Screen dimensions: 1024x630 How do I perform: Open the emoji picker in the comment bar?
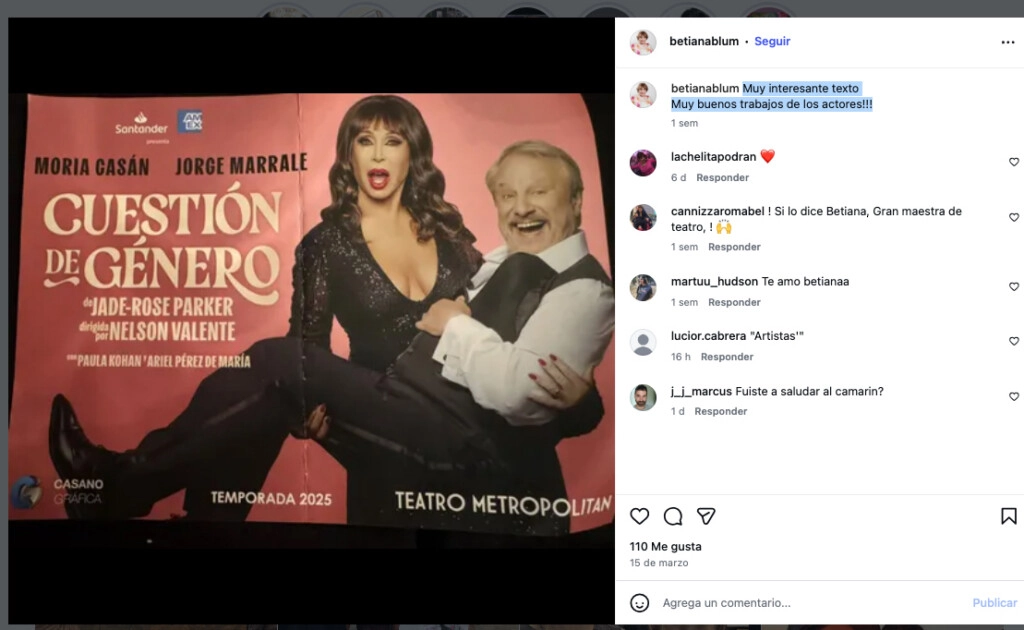640,603
